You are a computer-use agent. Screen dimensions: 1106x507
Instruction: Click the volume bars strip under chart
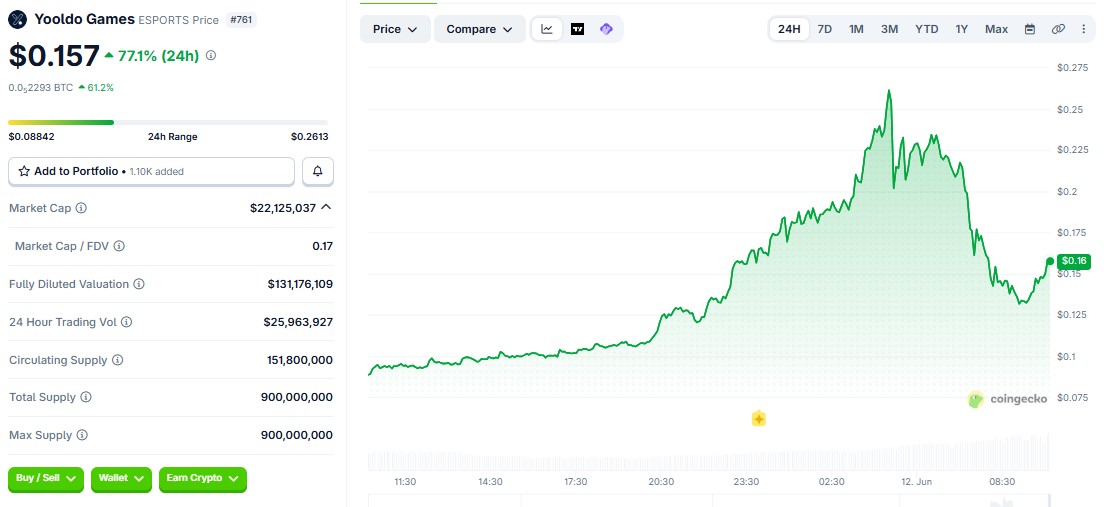click(x=708, y=451)
